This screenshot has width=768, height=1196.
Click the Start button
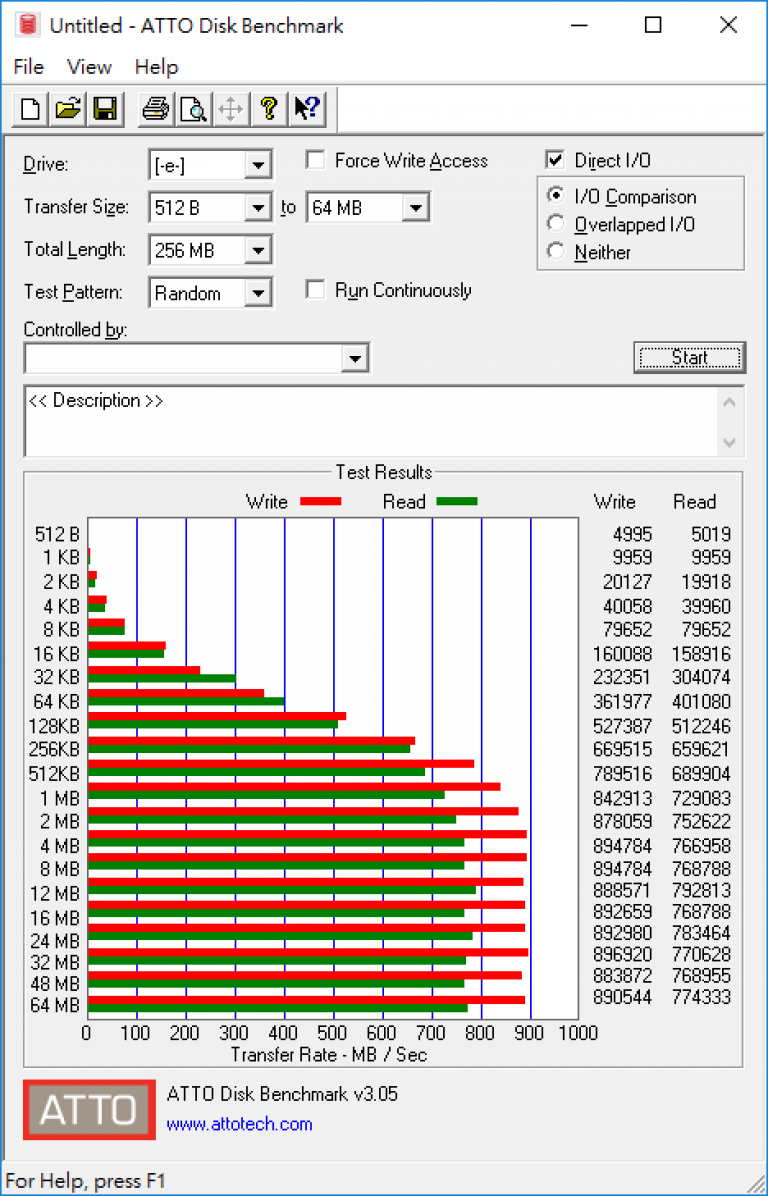(x=689, y=358)
